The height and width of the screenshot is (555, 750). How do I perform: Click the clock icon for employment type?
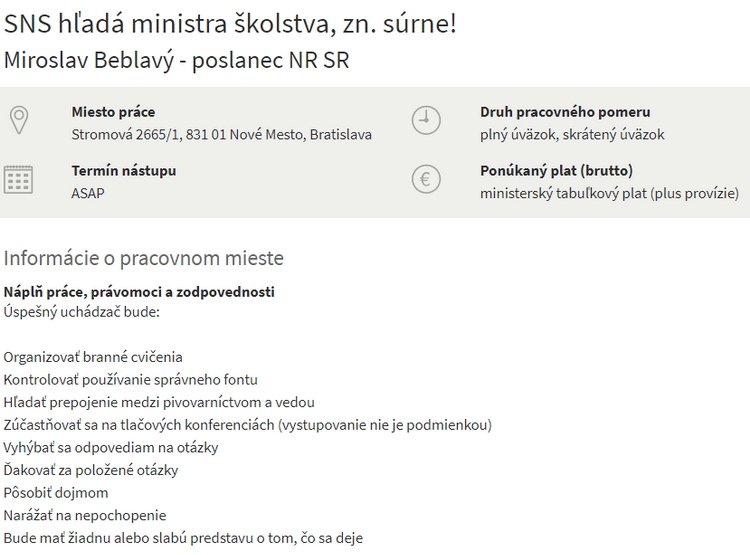pyautogui.click(x=426, y=121)
